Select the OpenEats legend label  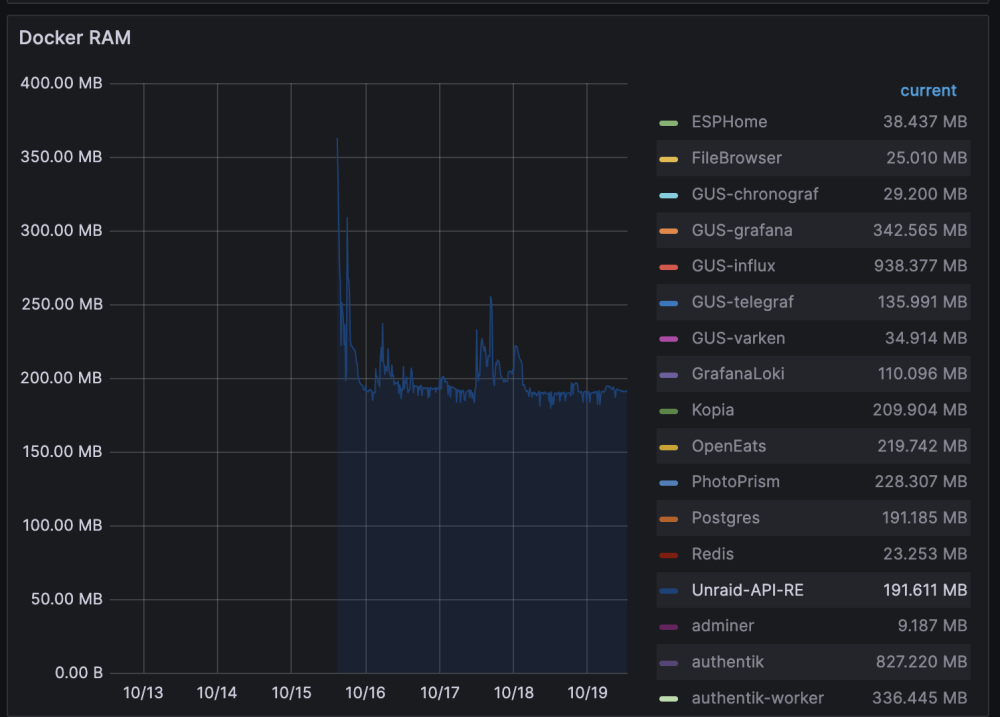[x=729, y=447]
